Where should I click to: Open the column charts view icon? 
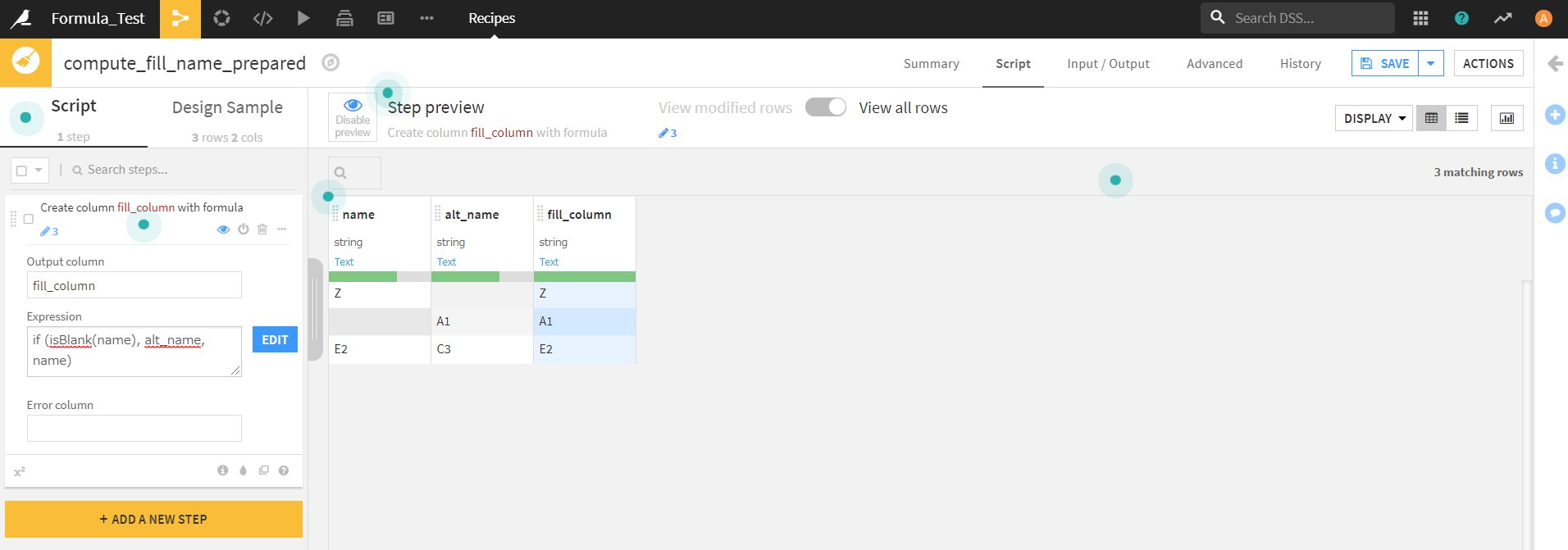[x=1506, y=118]
